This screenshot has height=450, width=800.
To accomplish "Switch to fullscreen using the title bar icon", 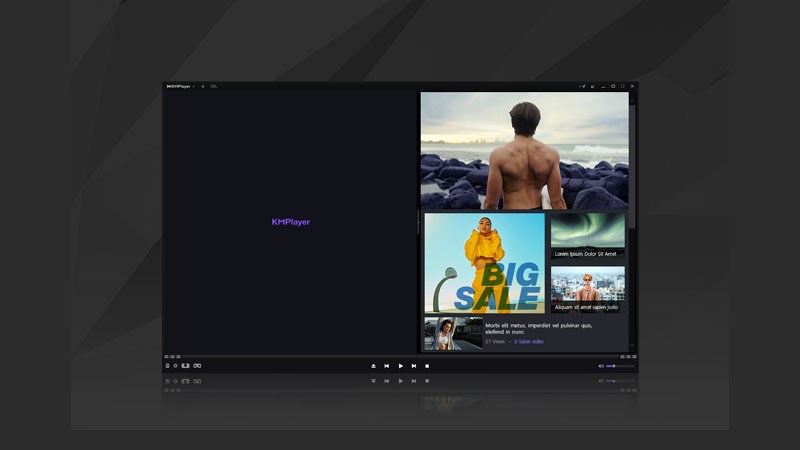I will tap(622, 86).
